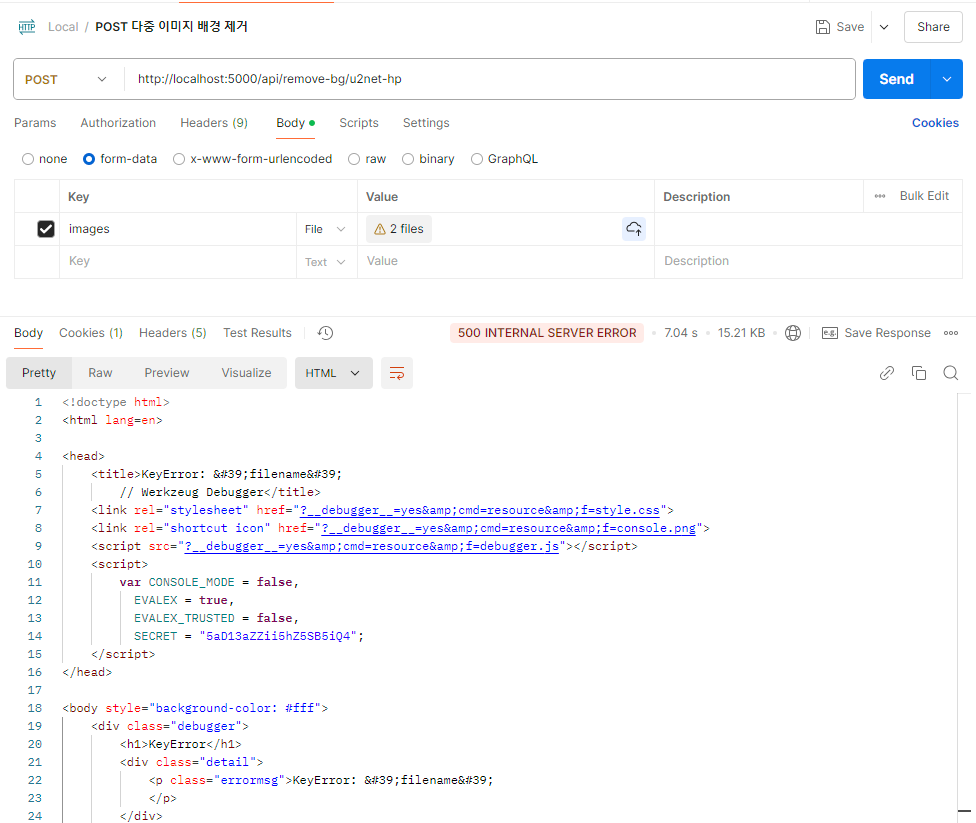Image resolution: width=976 pixels, height=823 pixels.
Task: Expand the Send button dropdown arrow
Action: pos(947,79)
